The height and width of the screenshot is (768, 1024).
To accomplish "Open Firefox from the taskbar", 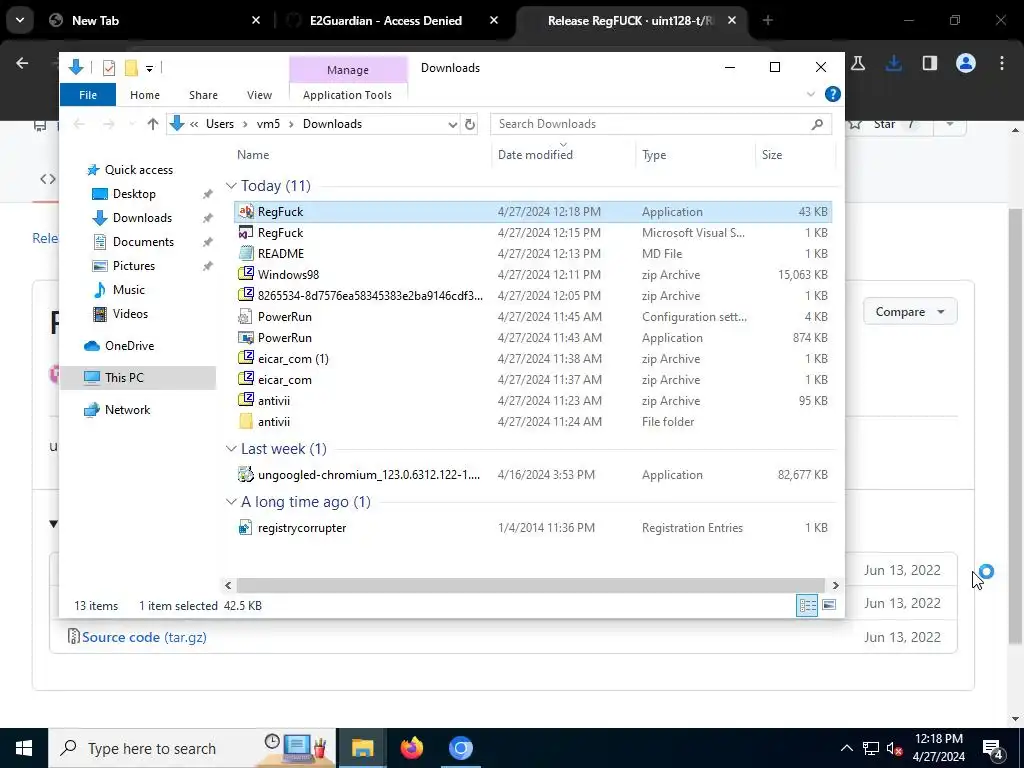I will tap(411, 748).
